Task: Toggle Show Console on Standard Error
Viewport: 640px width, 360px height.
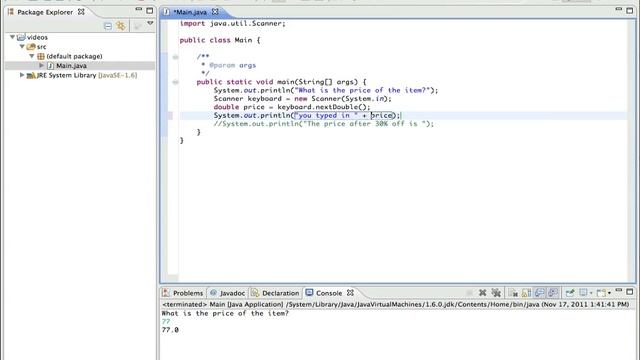Action: coord(553,293)
